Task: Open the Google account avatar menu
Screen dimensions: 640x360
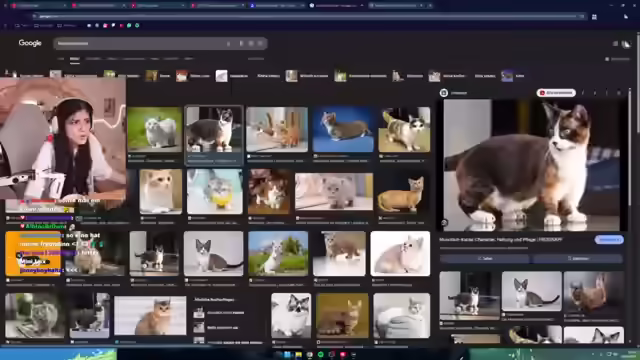Action: tap(626, 44)
